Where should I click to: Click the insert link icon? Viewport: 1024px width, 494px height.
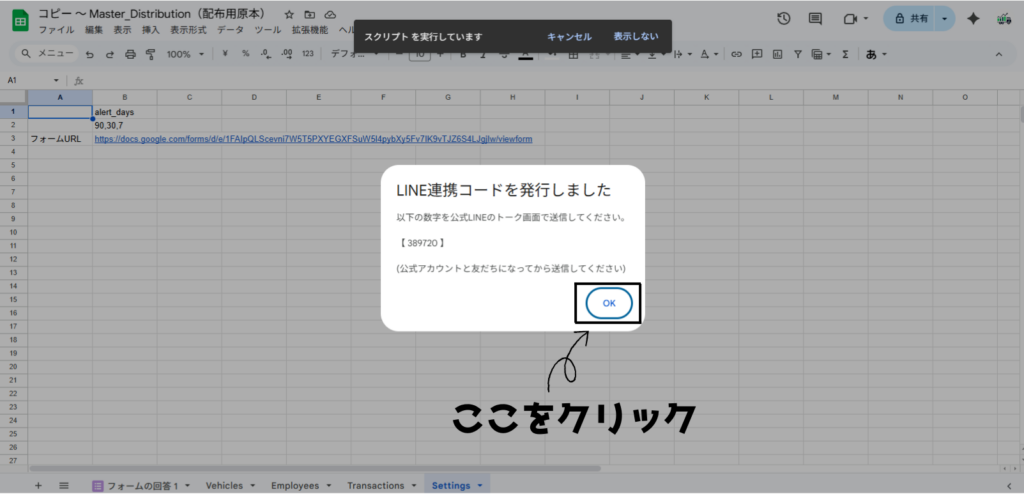tap(737, 54)
